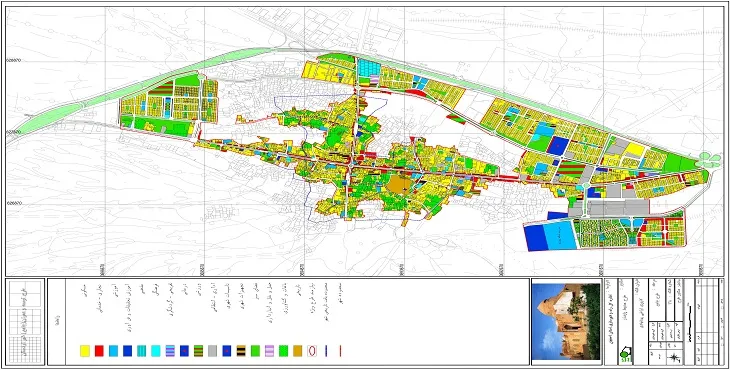Choose the teal vertical-striped legend symbol
730x370 pixels.
pyautogui.click(x=142, y=351)
